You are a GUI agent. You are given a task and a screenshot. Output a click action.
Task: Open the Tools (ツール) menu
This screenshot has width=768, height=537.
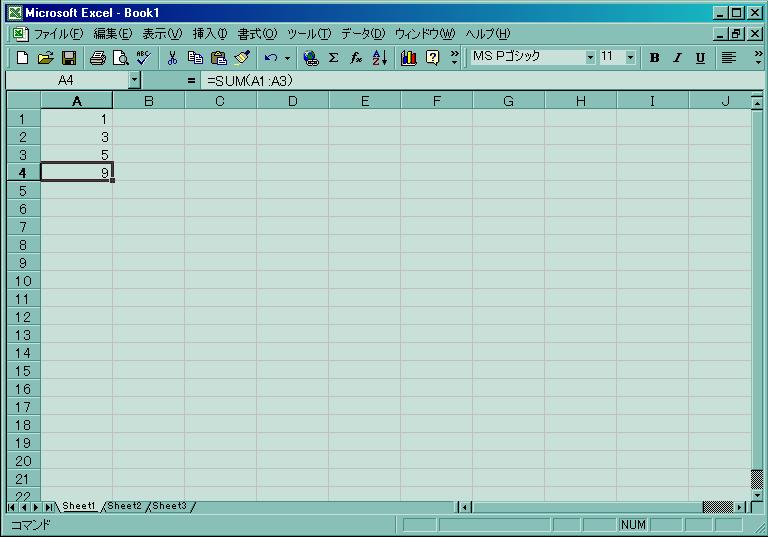point(309,34)
